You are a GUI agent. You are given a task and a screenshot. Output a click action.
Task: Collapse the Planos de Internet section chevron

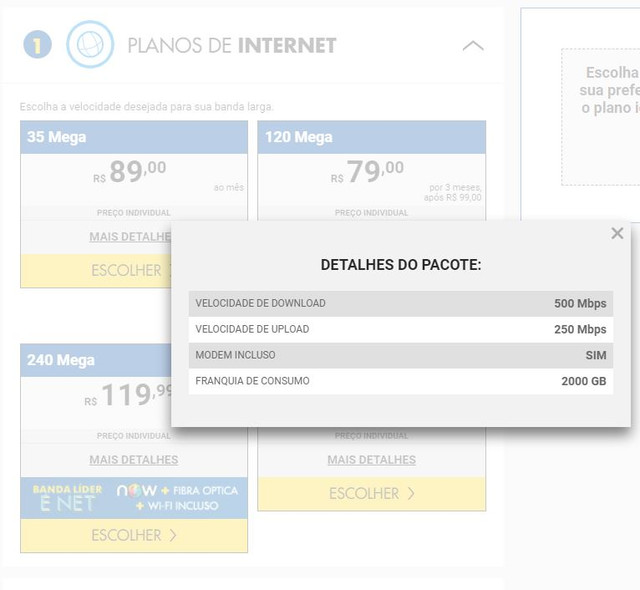pyautogui.click(x=473, y=46)
